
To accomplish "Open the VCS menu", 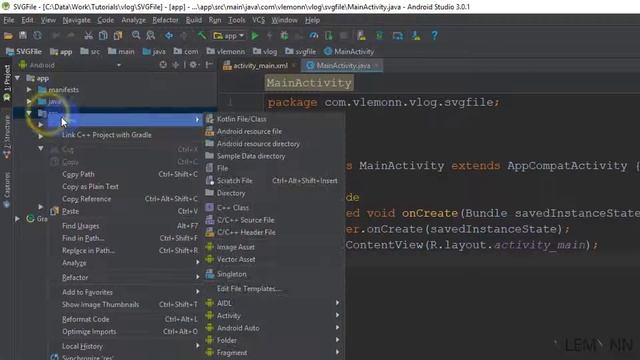I will point(258,20).
